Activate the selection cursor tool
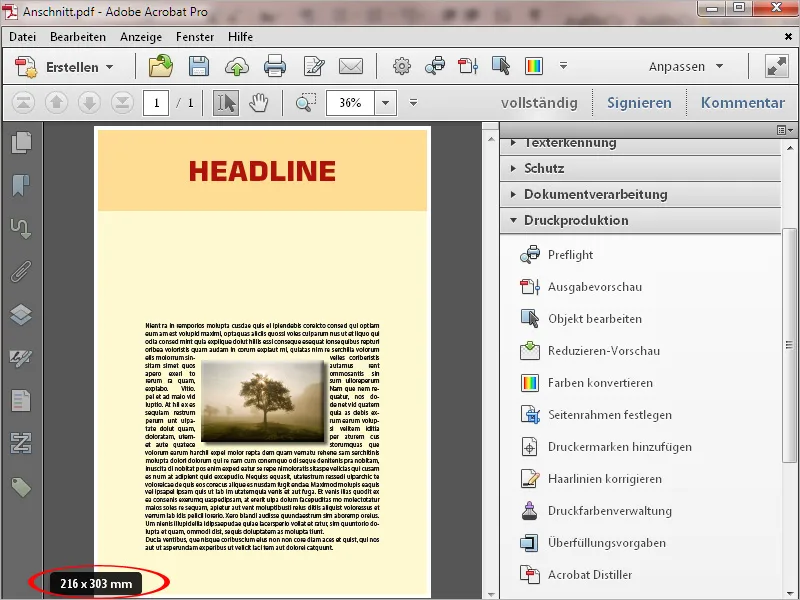 [226, 103]
